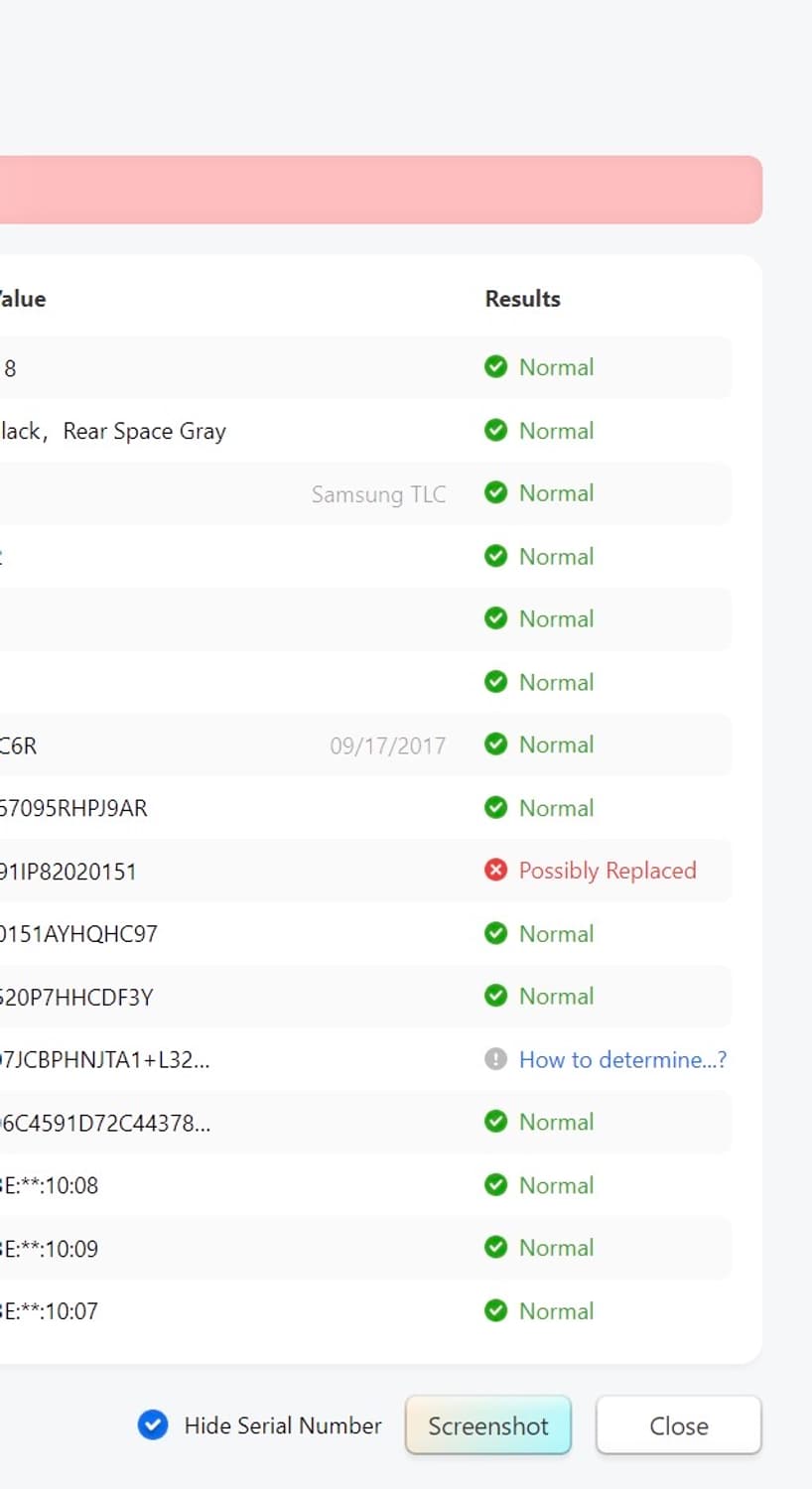Click the pink warning banner
The width and height of the screenshot is (812, 1489).
pos(377,190)
